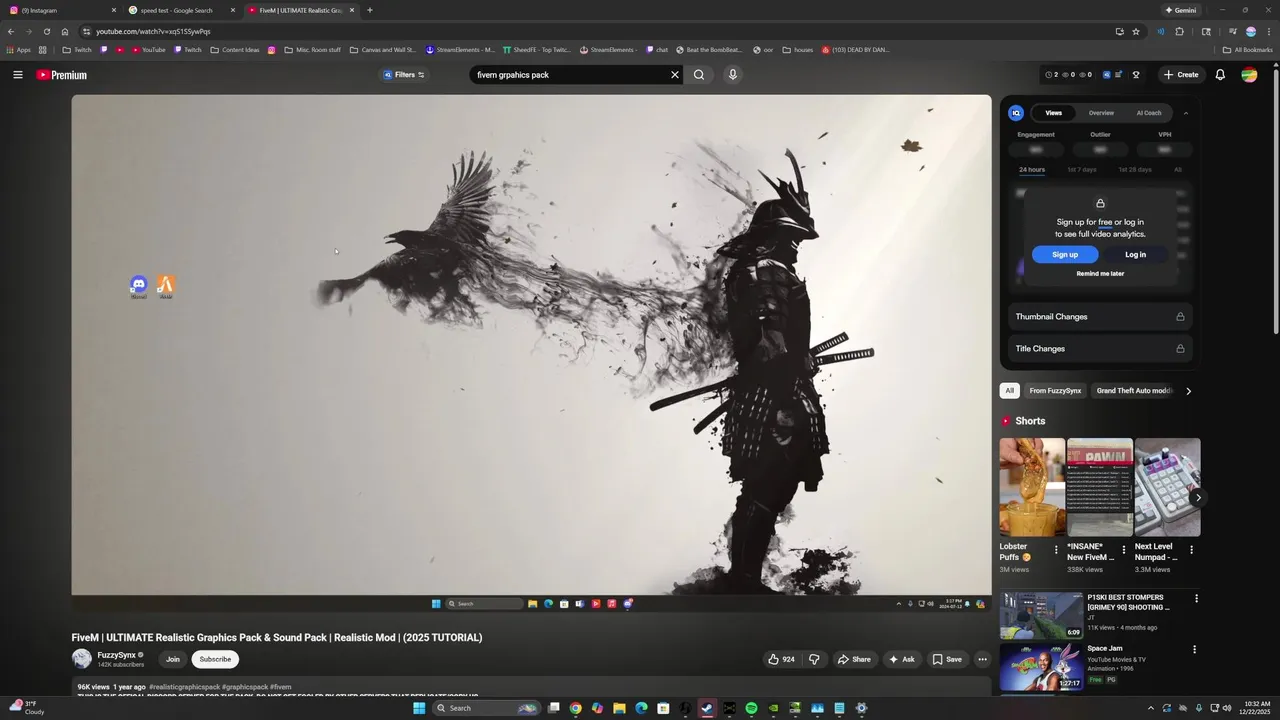Select the '24 hours' time range
Viewport: 1280px width, 720px height.
pyautogui.click(x=1032, y=170)
